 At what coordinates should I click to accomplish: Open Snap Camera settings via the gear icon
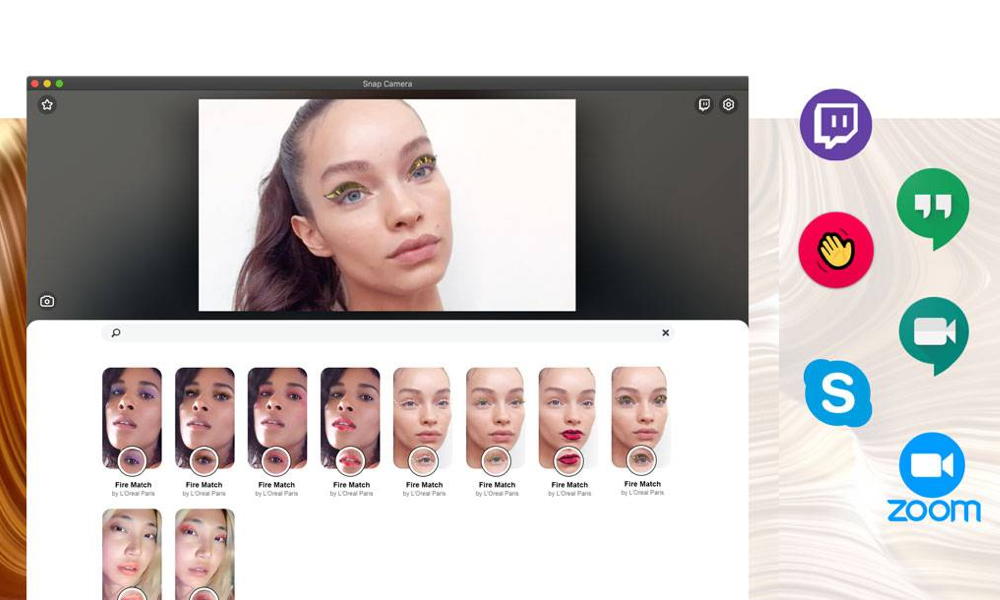728,104
